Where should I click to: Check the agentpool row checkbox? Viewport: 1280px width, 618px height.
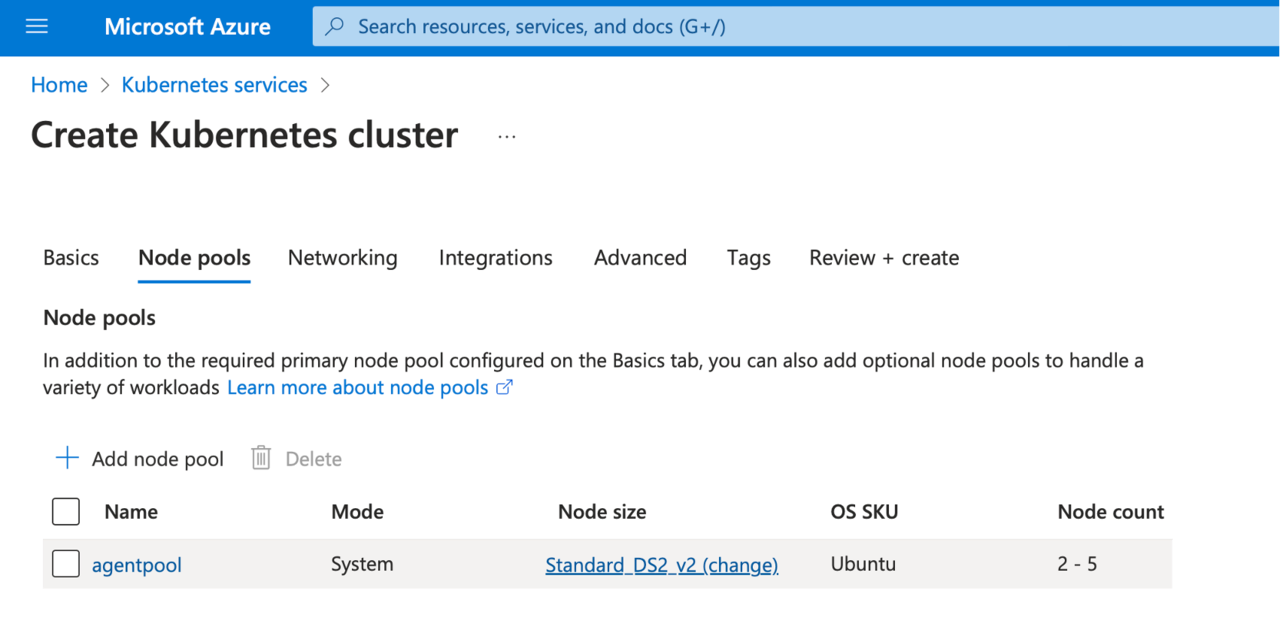coord(66,564)
